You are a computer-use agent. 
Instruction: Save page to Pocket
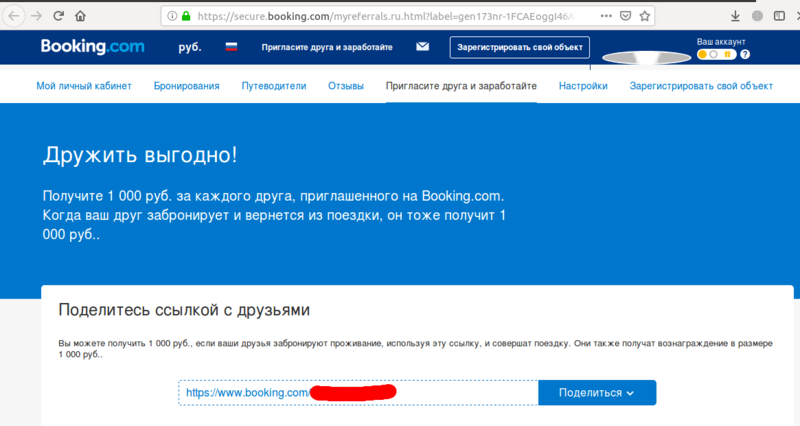(626, 16)
